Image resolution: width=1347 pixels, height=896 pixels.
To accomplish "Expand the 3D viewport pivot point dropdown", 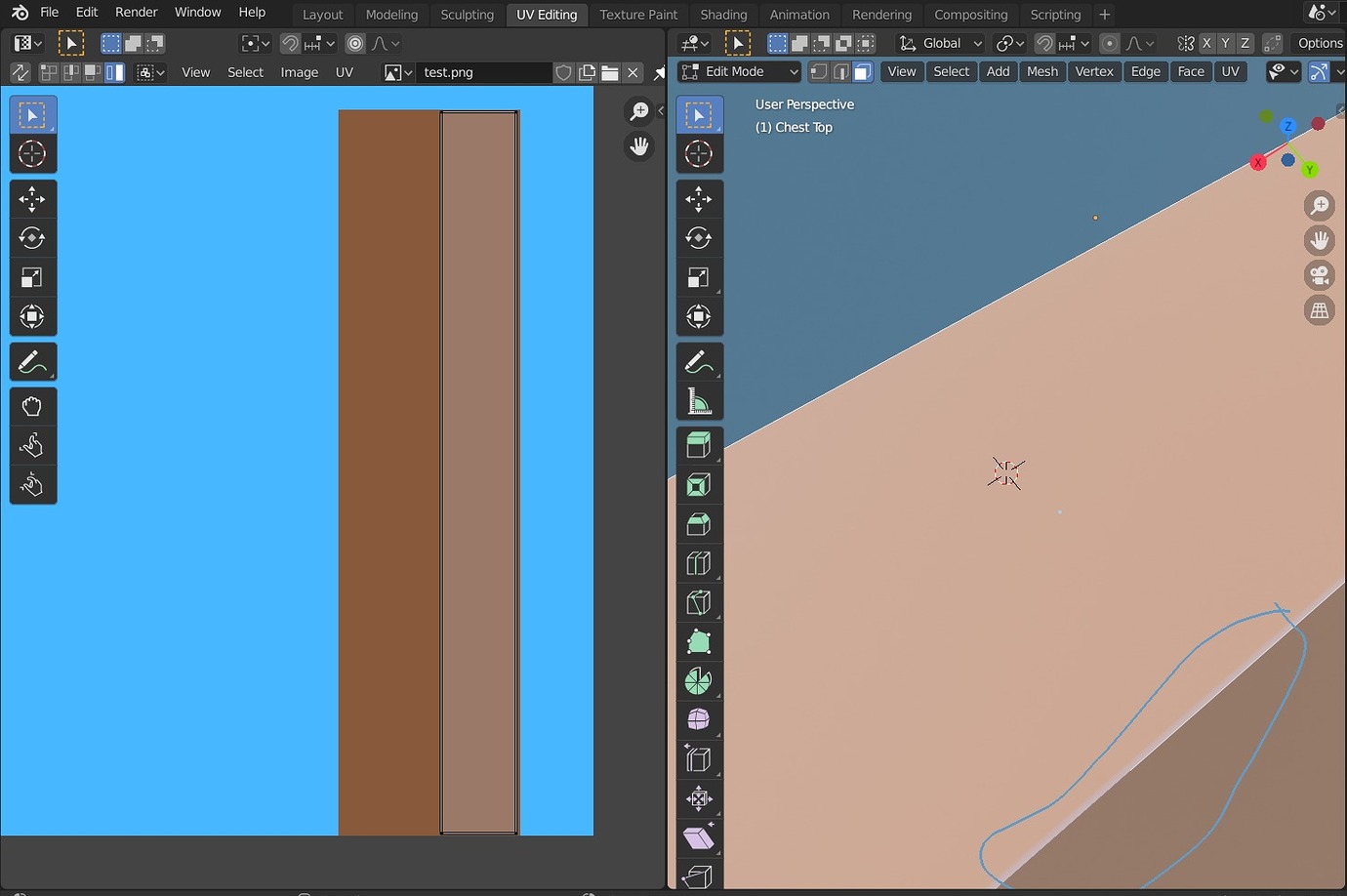I will click(1010, 43).
